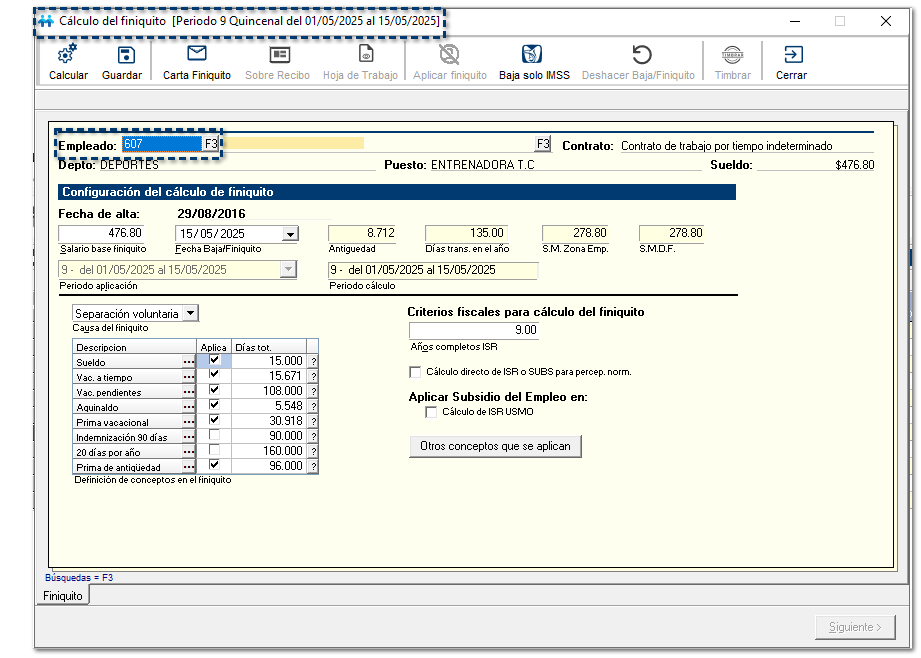The width and height of the screenshot is (921, 658).
Task: Click the Empleado number input field
Action: point(160,144)
